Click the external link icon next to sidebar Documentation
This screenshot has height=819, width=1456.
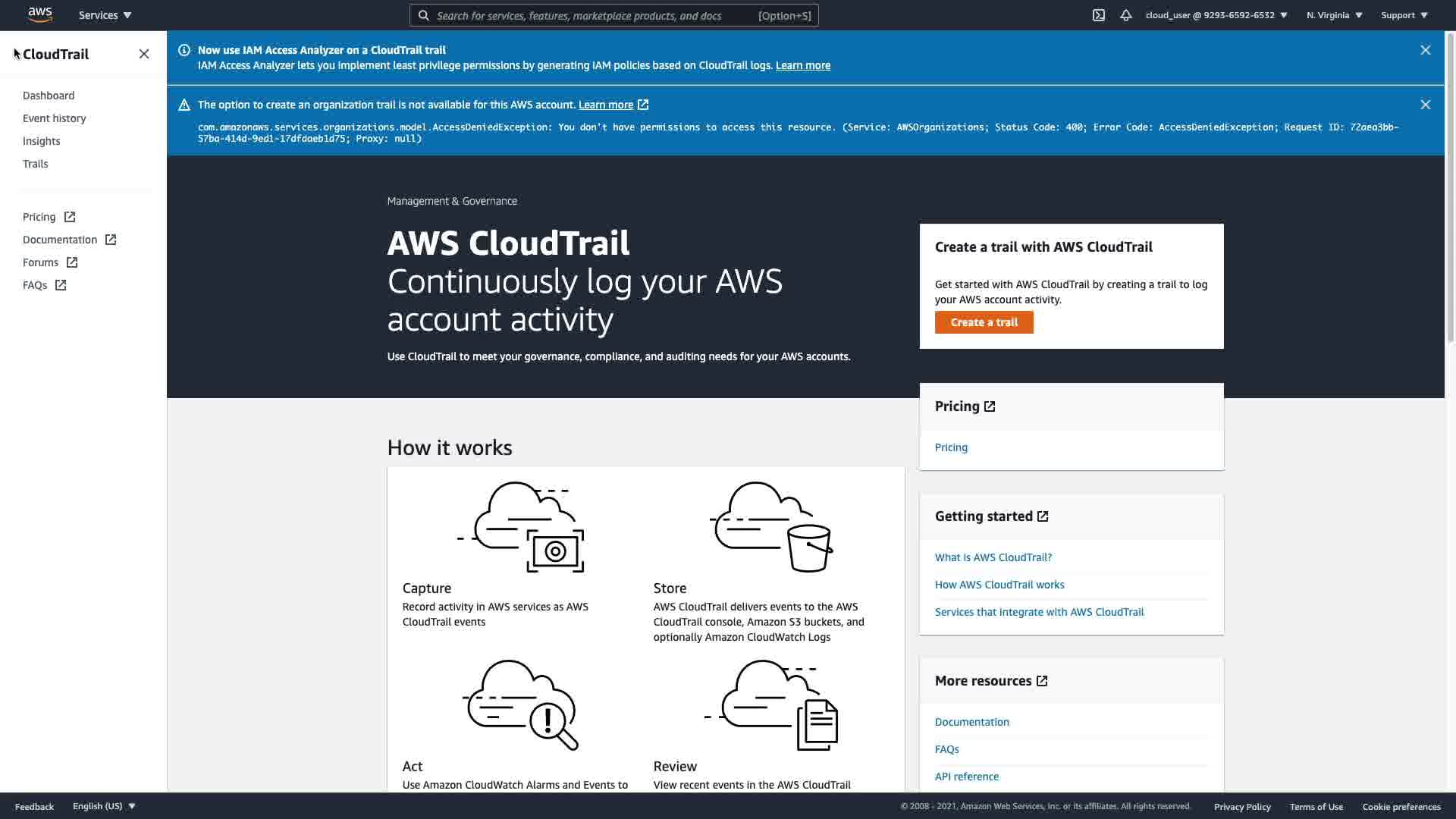[x=111, y=240]
